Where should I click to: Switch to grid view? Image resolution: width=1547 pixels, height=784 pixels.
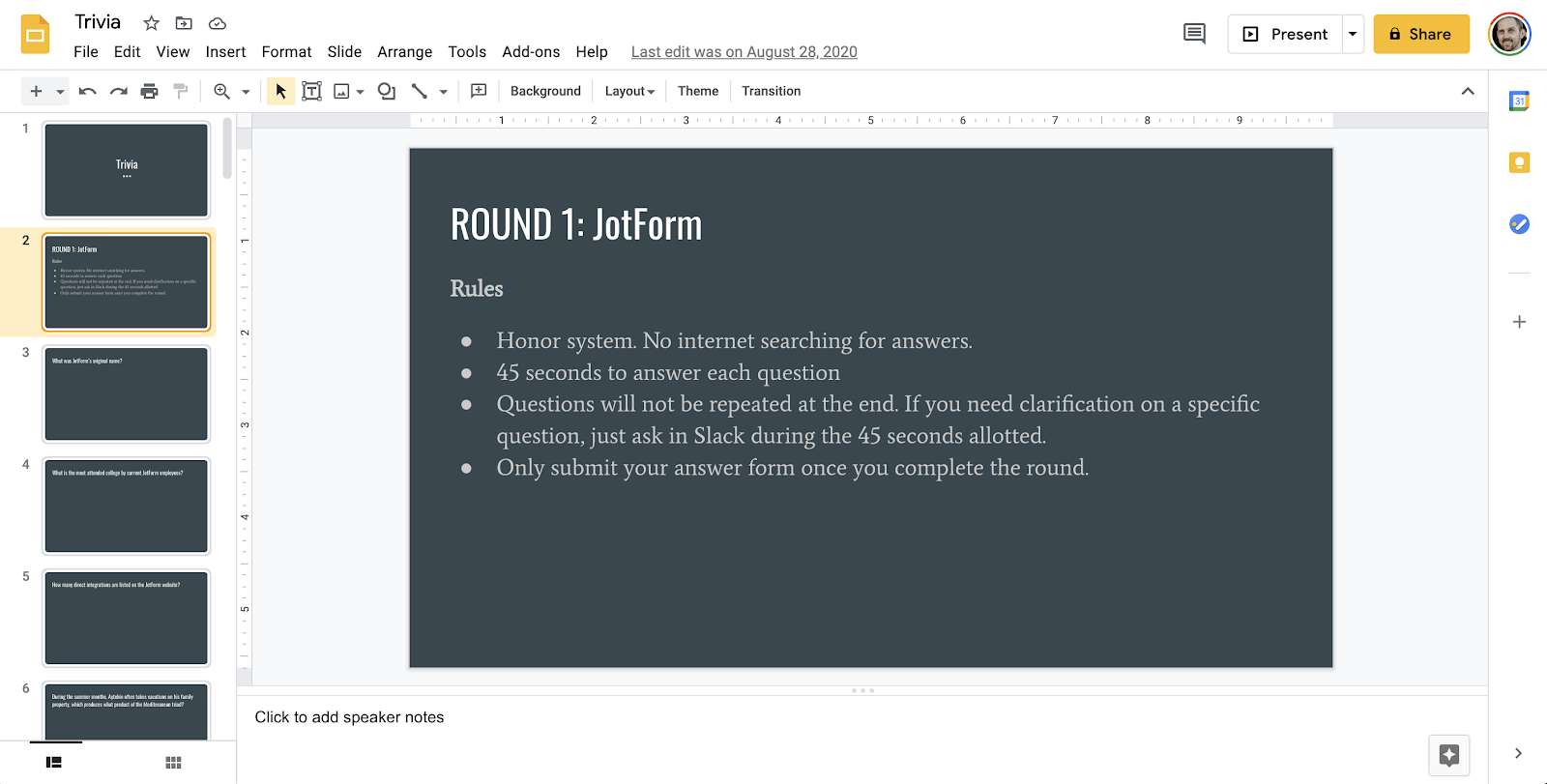tap(173, 763)
